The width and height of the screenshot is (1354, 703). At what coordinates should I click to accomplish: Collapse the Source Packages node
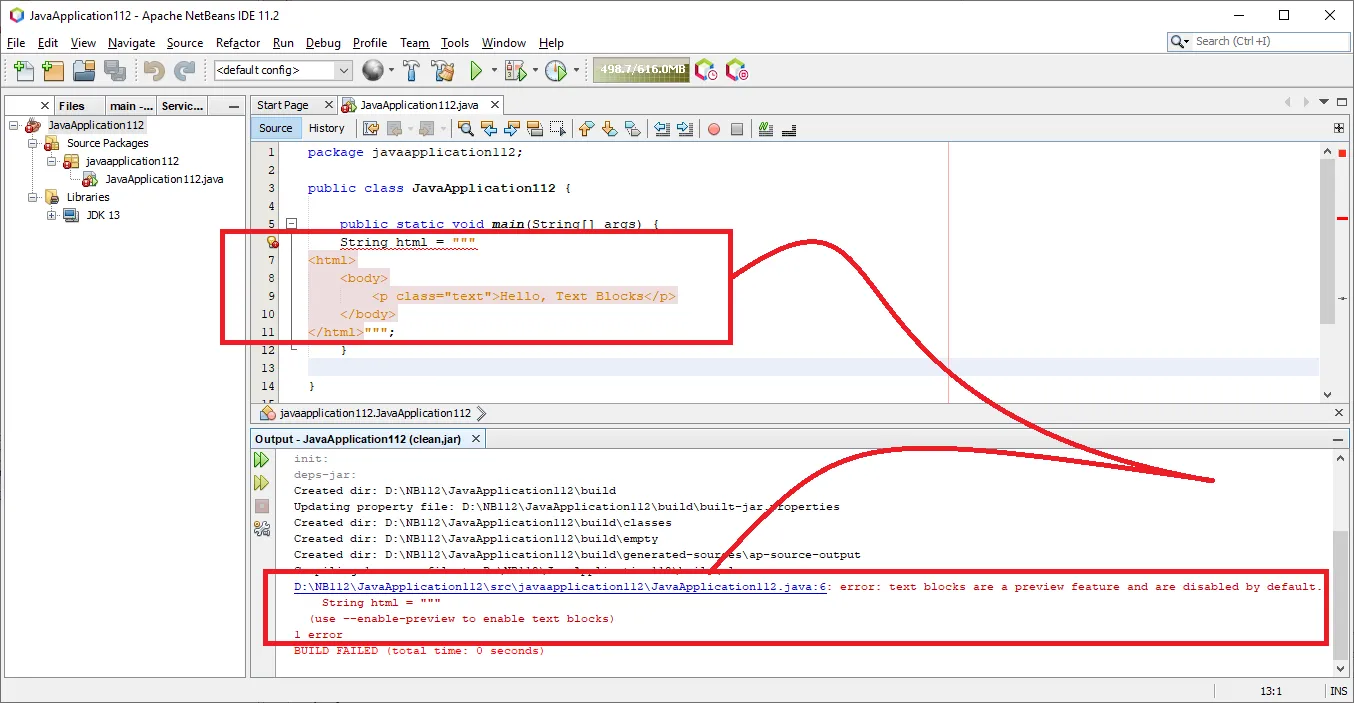point(33,143)
